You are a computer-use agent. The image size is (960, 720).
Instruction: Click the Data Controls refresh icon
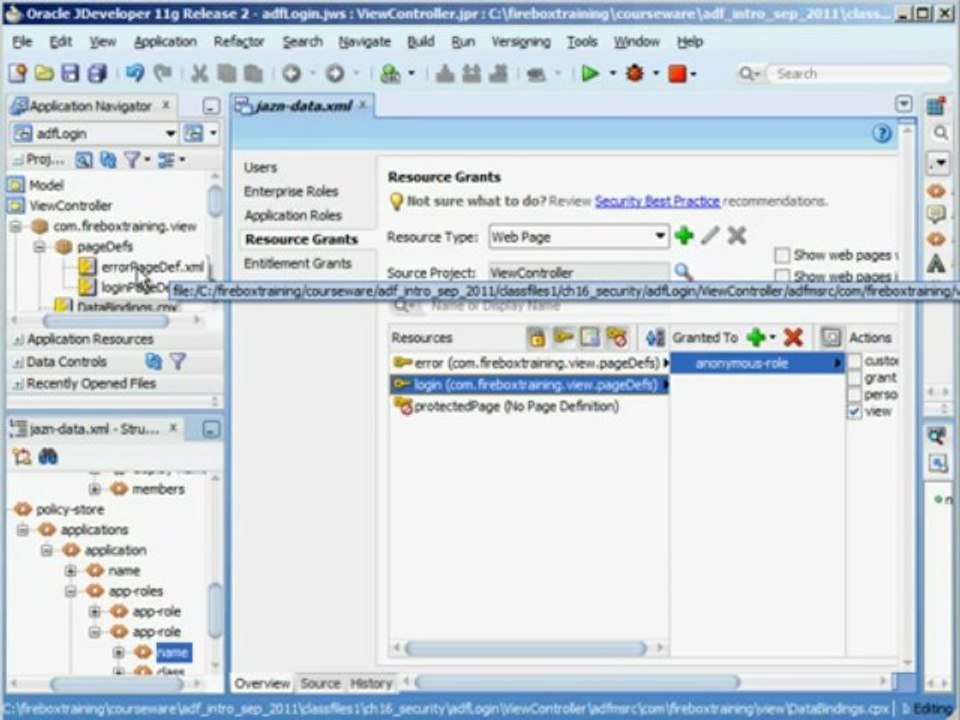point(153,362)
